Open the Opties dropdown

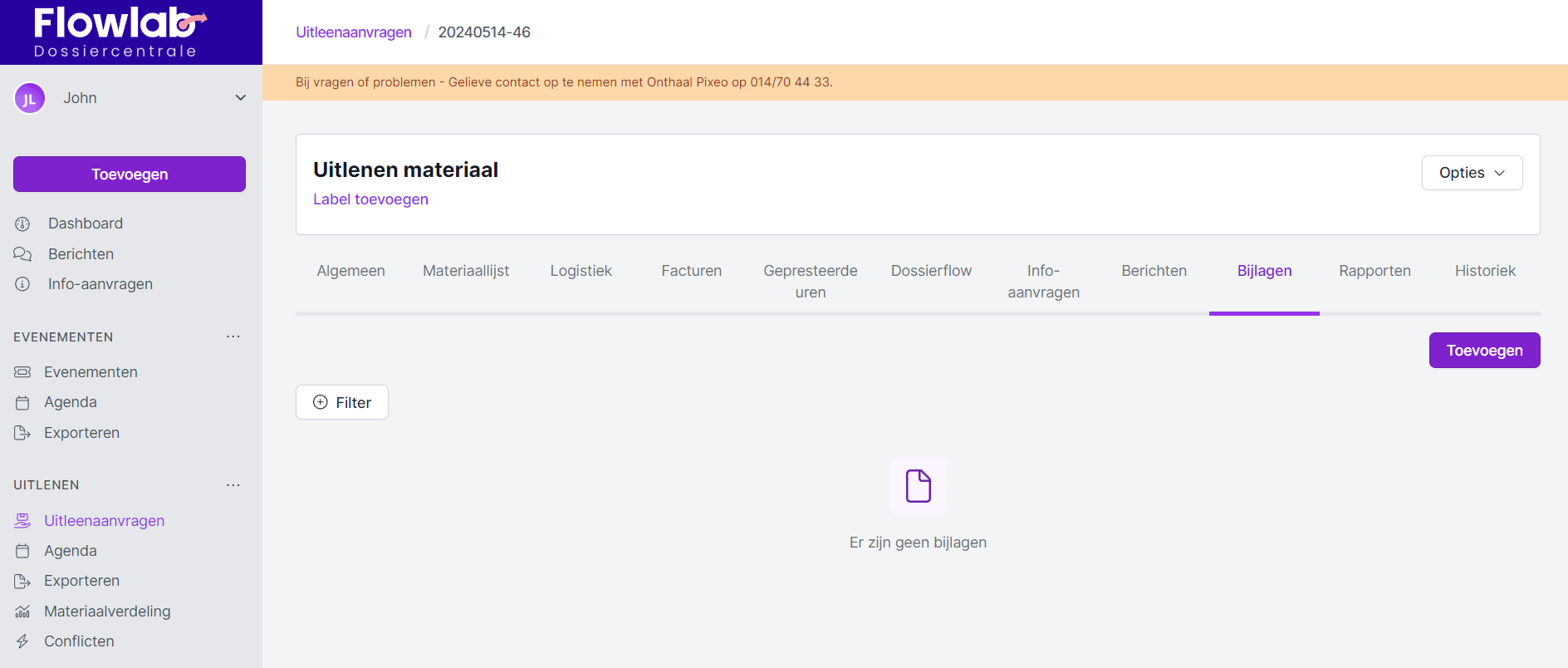tap(1472, 173)
